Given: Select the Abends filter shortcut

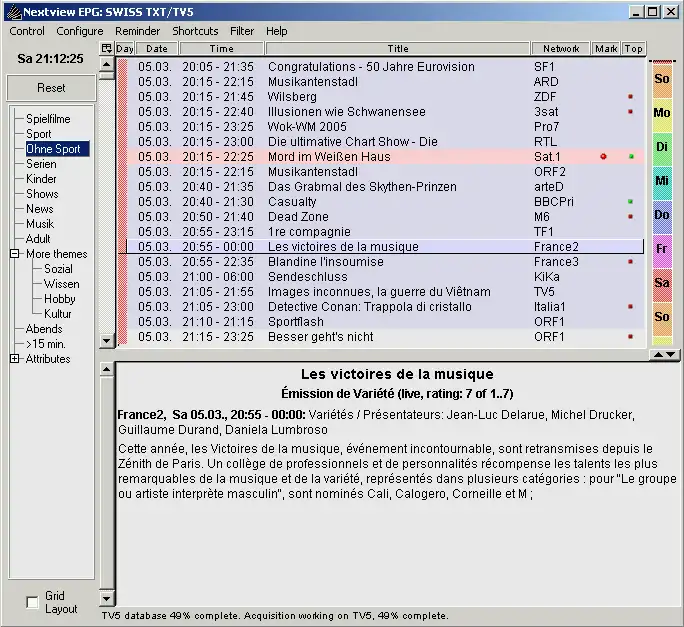Looking at the screenshot, I should pos(44,329).
